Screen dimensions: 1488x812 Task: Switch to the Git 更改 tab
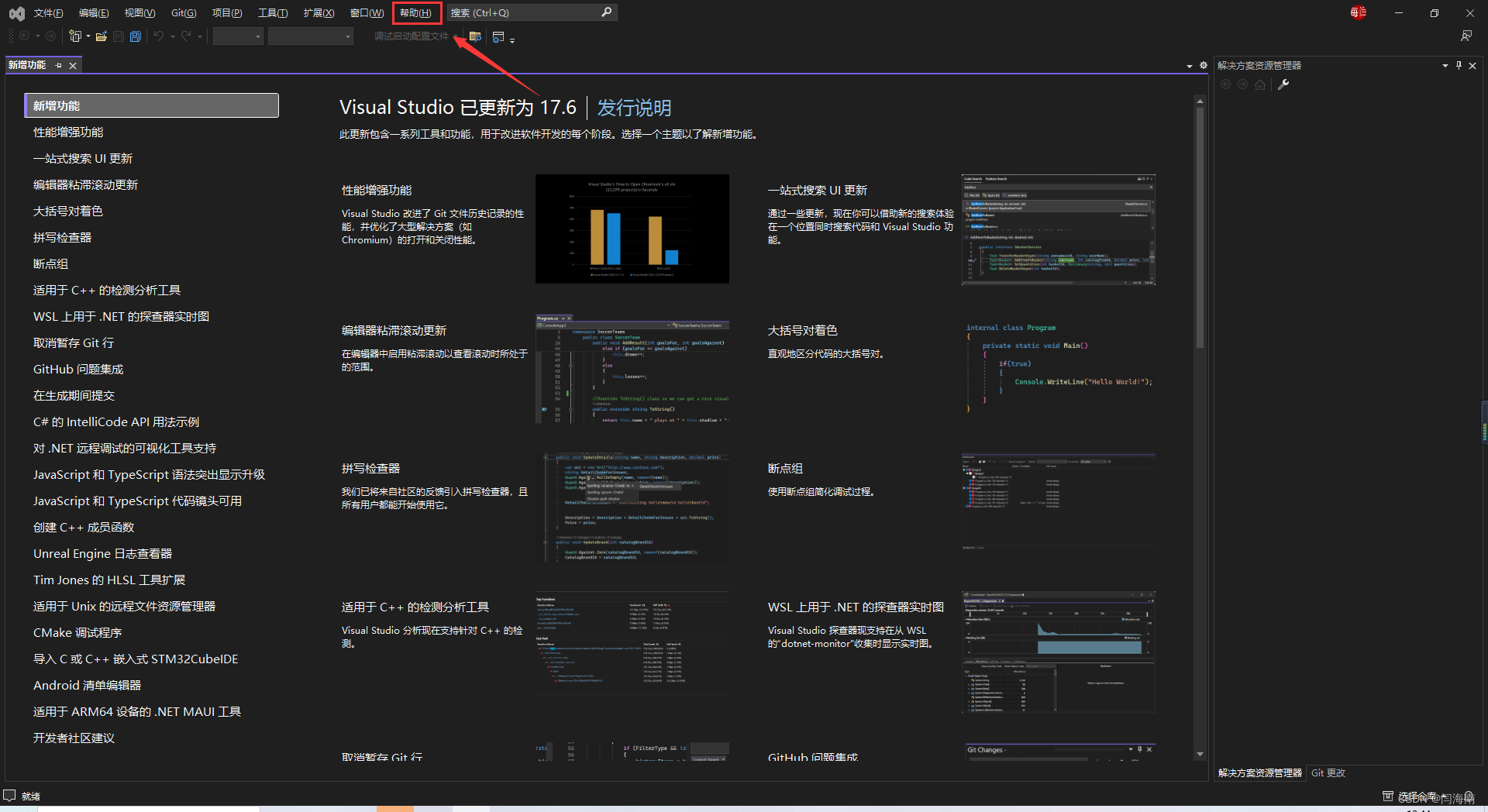click(1328, 772)
